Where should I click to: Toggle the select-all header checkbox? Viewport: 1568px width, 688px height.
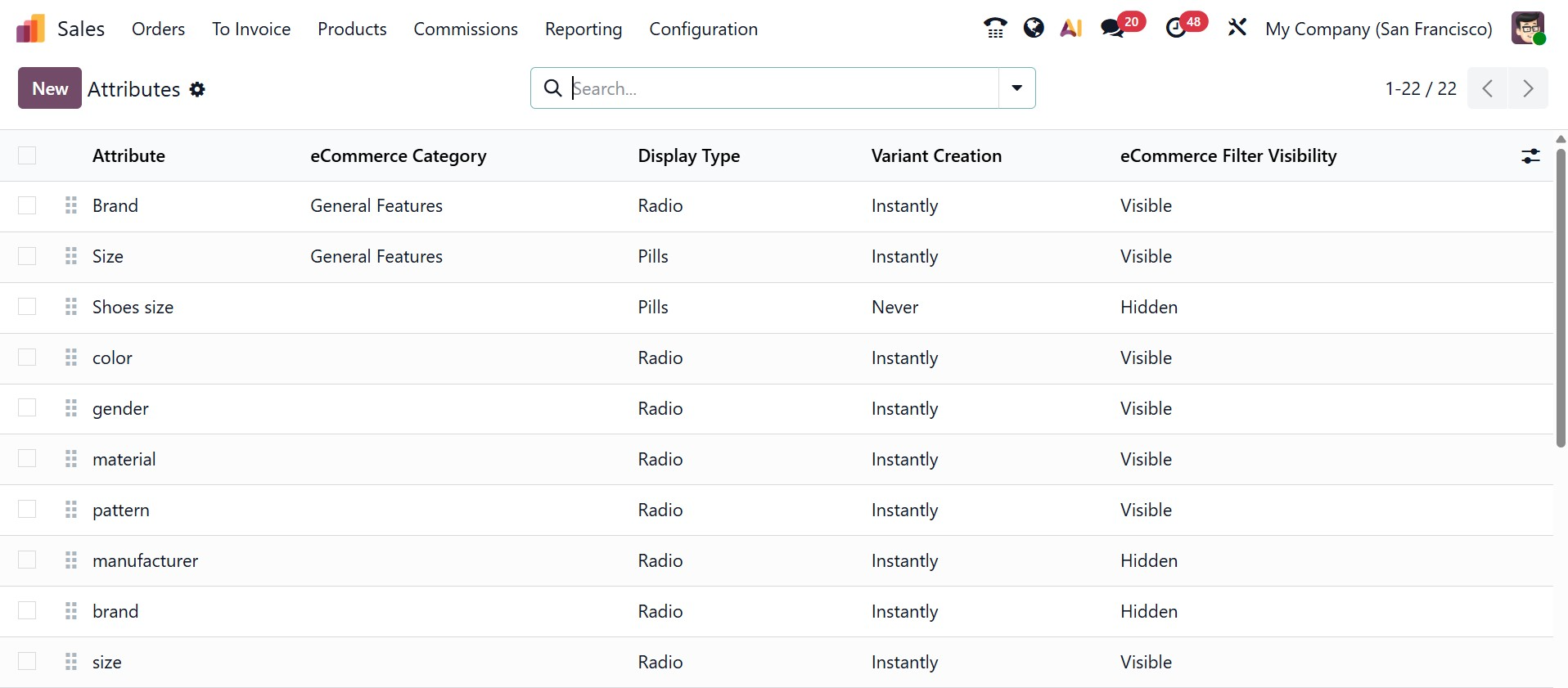[27, 155]
